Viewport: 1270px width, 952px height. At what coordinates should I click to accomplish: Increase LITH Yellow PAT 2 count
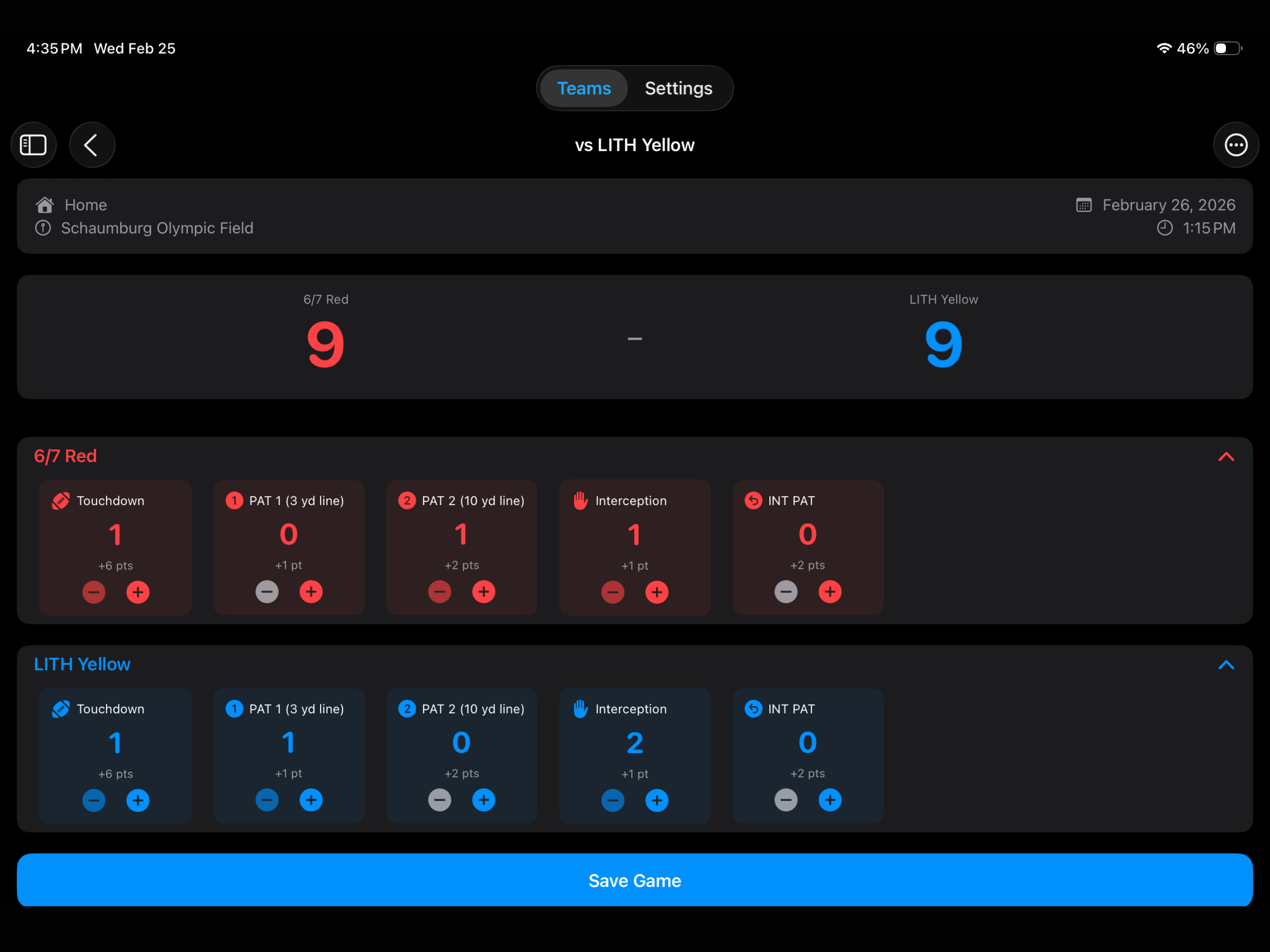click(x=483, y=800)
